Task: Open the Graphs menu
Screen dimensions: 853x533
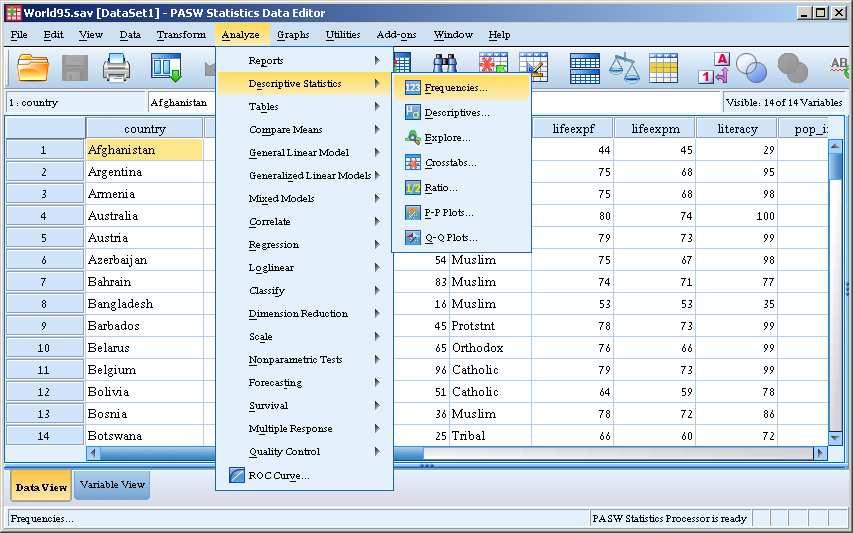Action: (x=293, y=35)
